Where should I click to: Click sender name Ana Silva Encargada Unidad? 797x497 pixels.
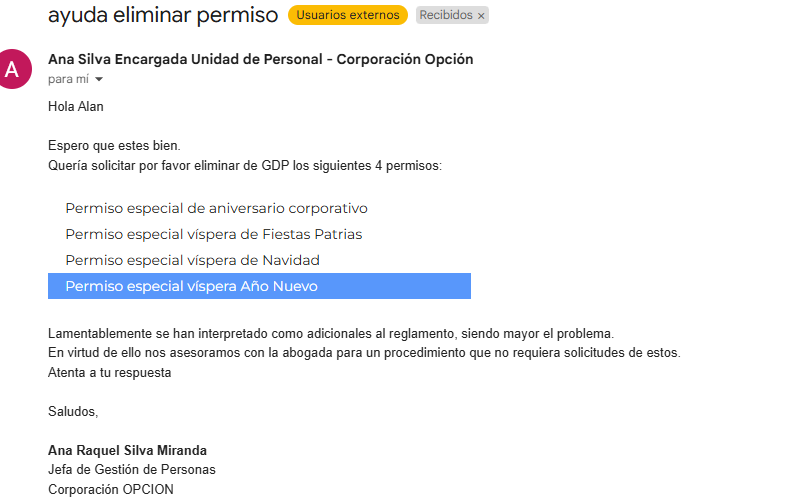pos(260,59)
